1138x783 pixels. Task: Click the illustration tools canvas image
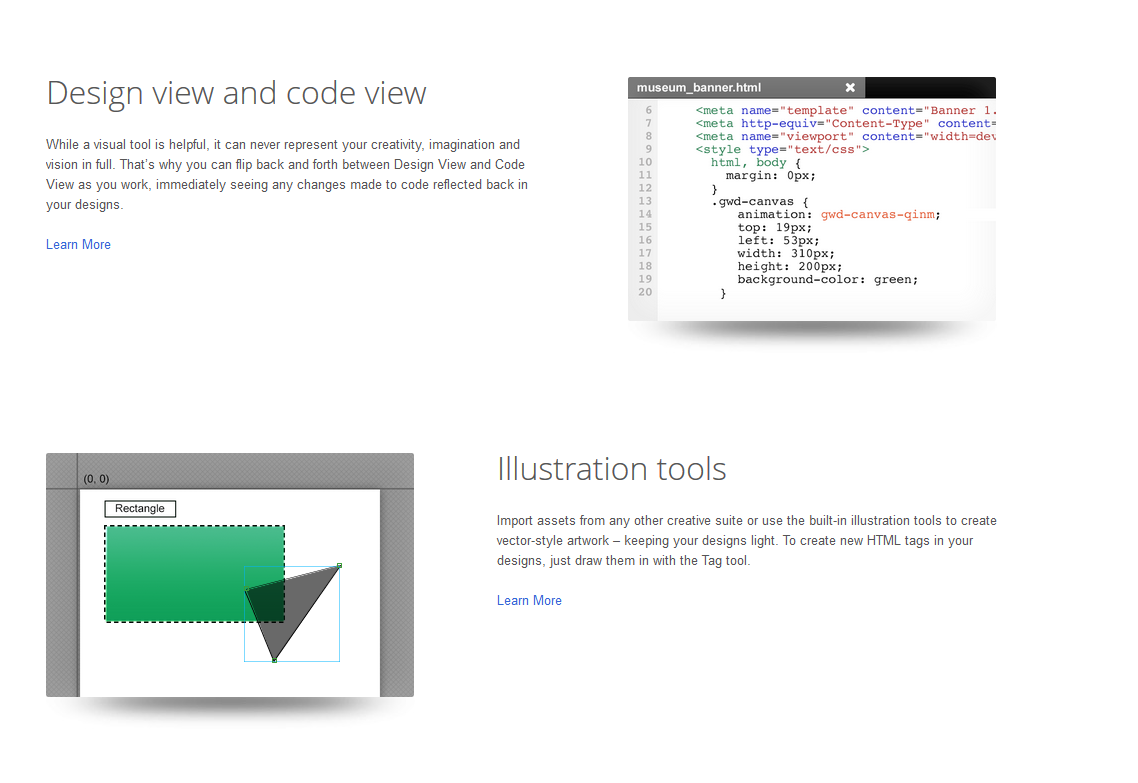tap(229, 575)
